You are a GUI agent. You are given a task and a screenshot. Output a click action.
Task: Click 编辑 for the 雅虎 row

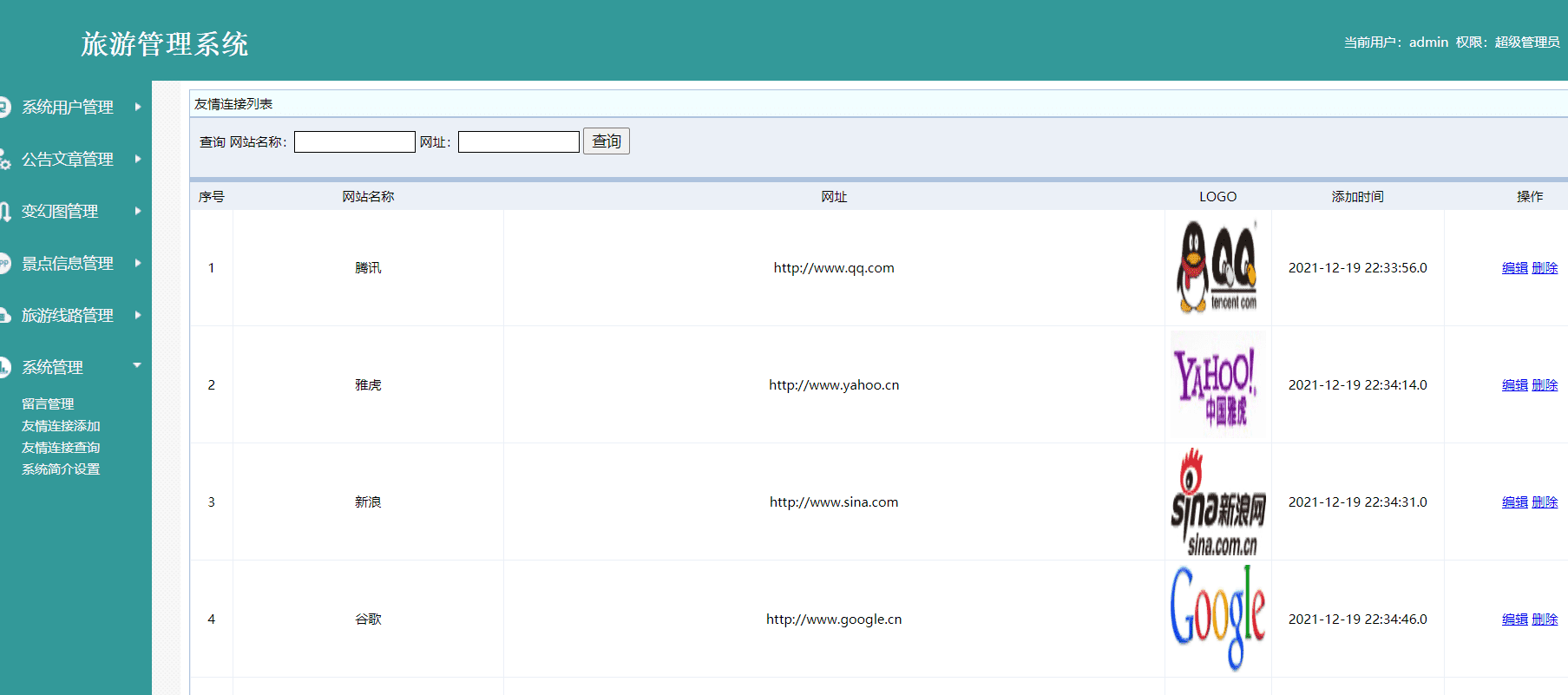pos(1515,385)
